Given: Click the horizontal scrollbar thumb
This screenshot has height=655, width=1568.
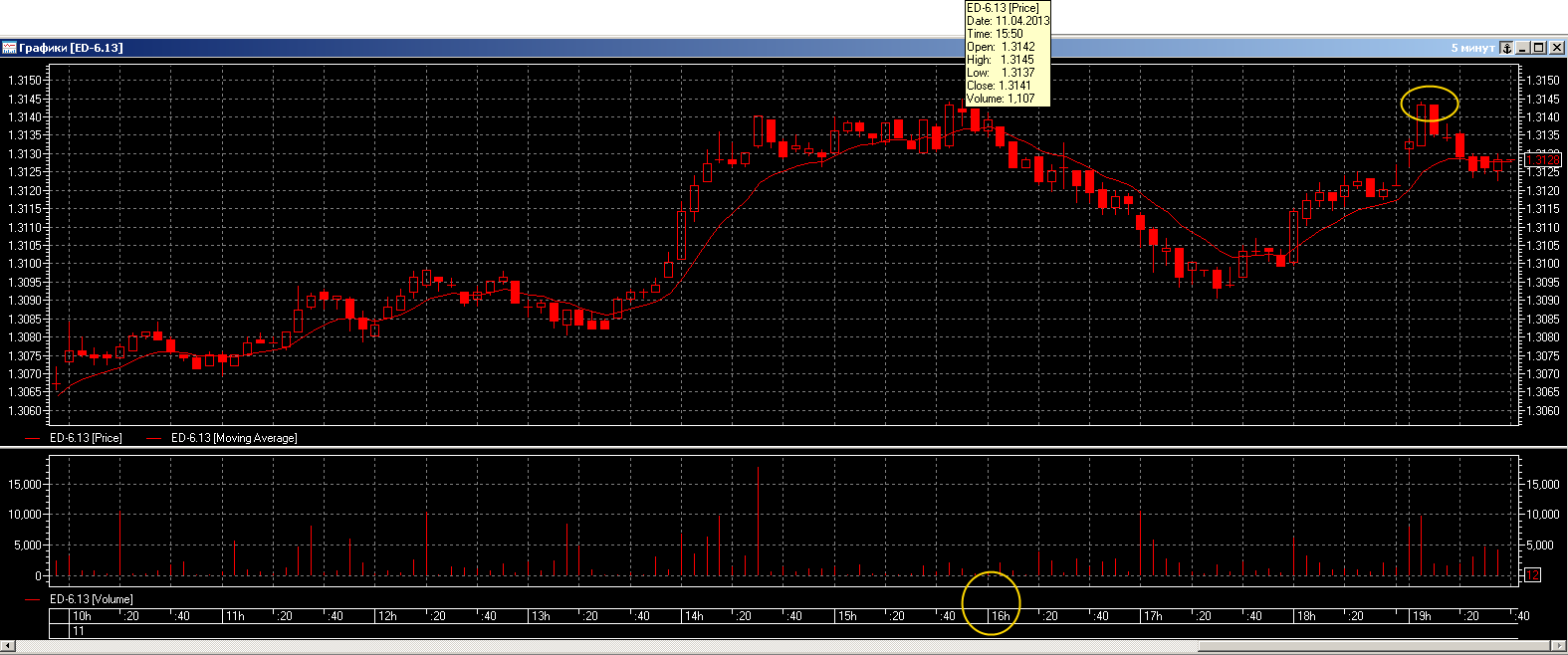Looking at the screenshot, I should [1374, 646].
